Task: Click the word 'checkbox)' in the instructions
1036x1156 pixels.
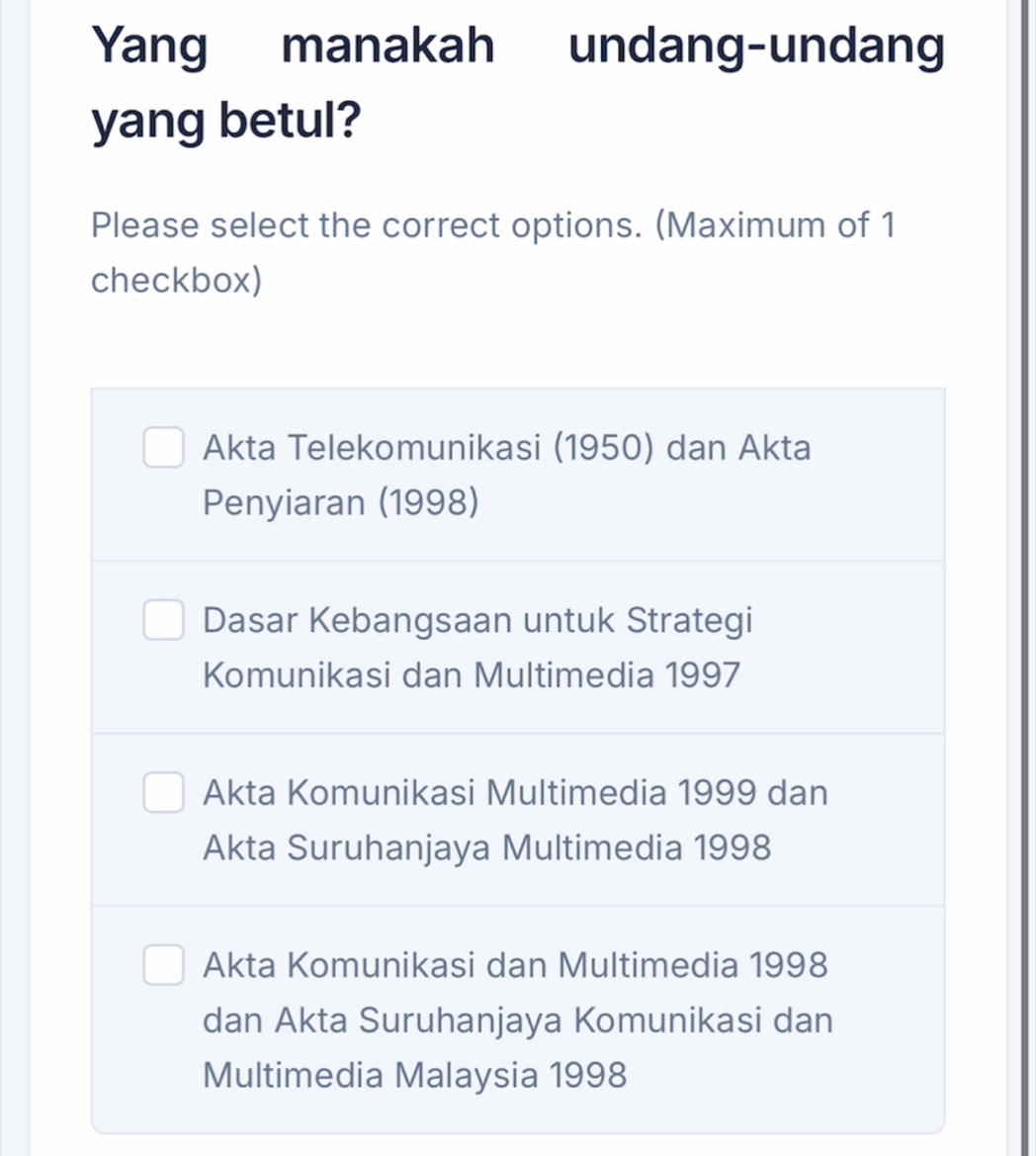Action: coord(177,281)
